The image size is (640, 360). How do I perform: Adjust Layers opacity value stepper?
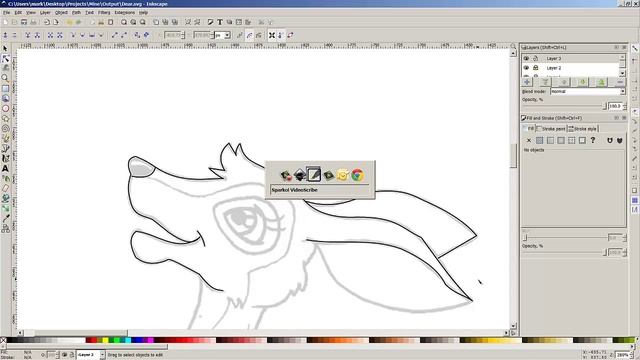click(624, 106)
